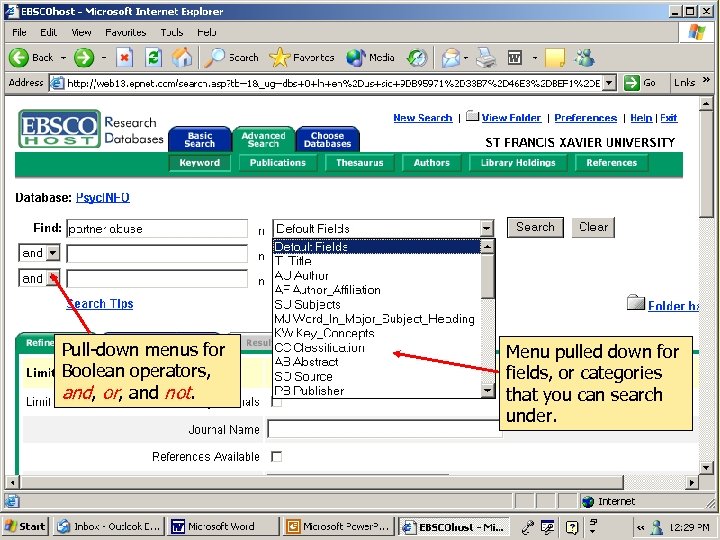Click the Journal Name input field

point(384,429)
